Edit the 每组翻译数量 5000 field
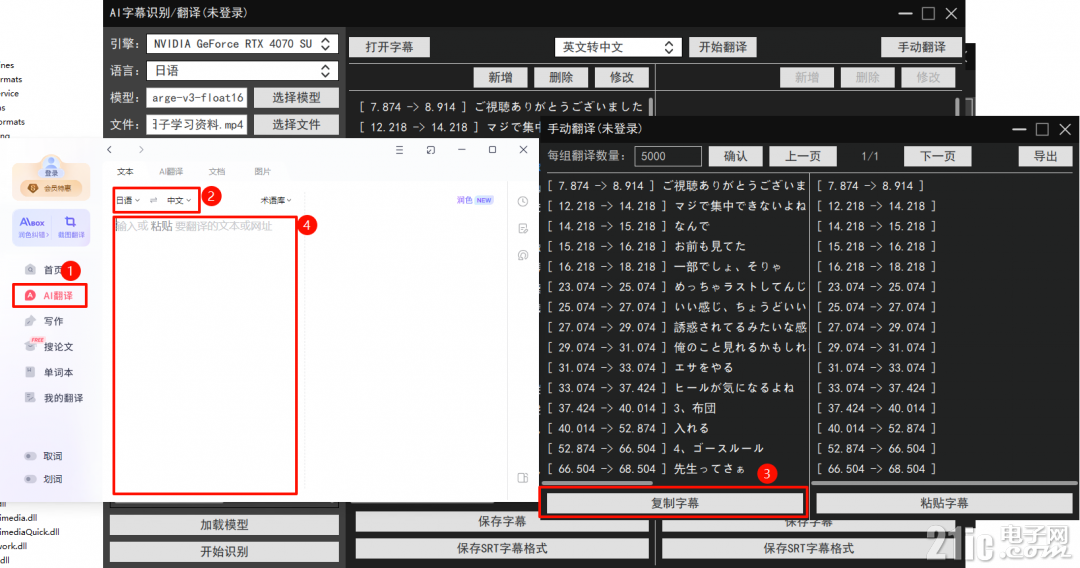Screen dimensions: 1080x568 point(668,156)
